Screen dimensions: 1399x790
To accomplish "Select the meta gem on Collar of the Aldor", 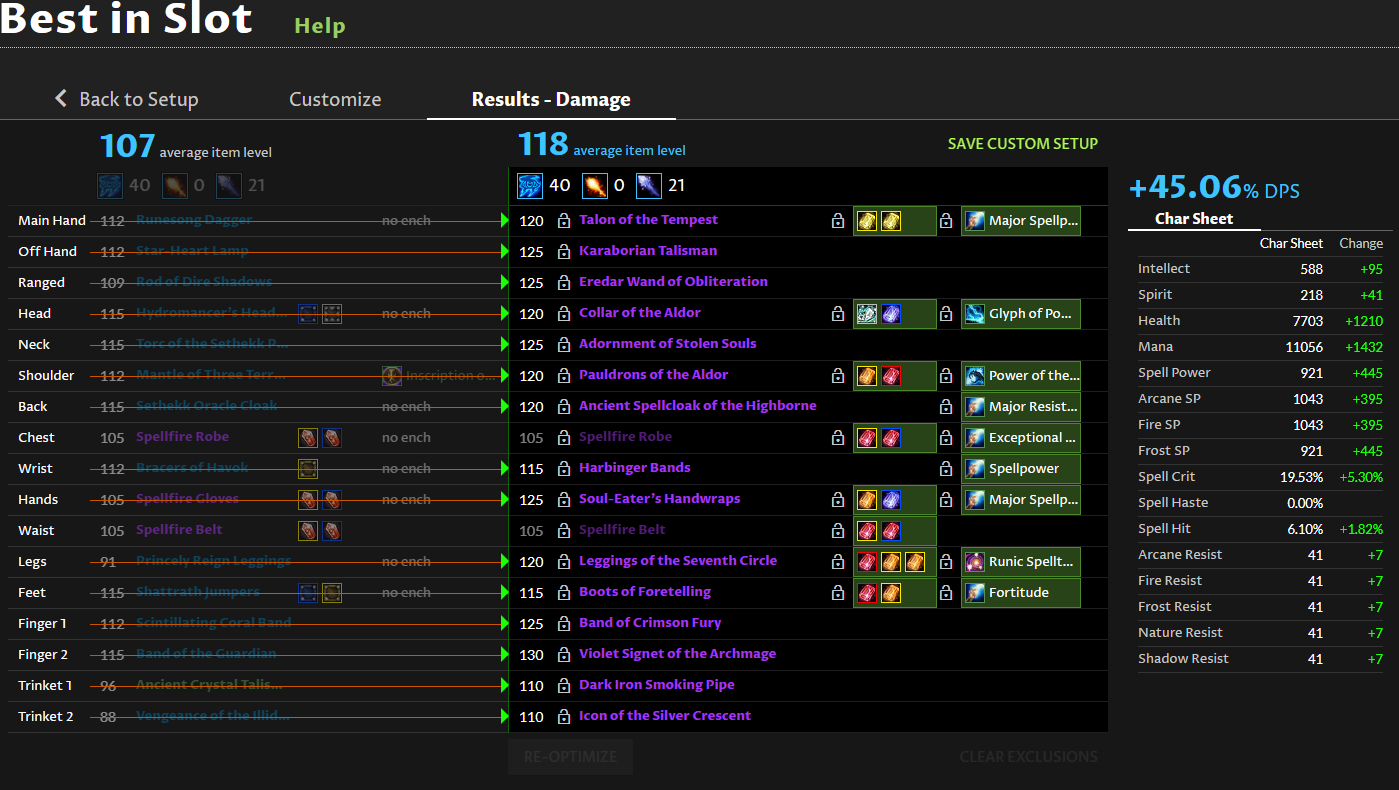I will coord(867,314).
